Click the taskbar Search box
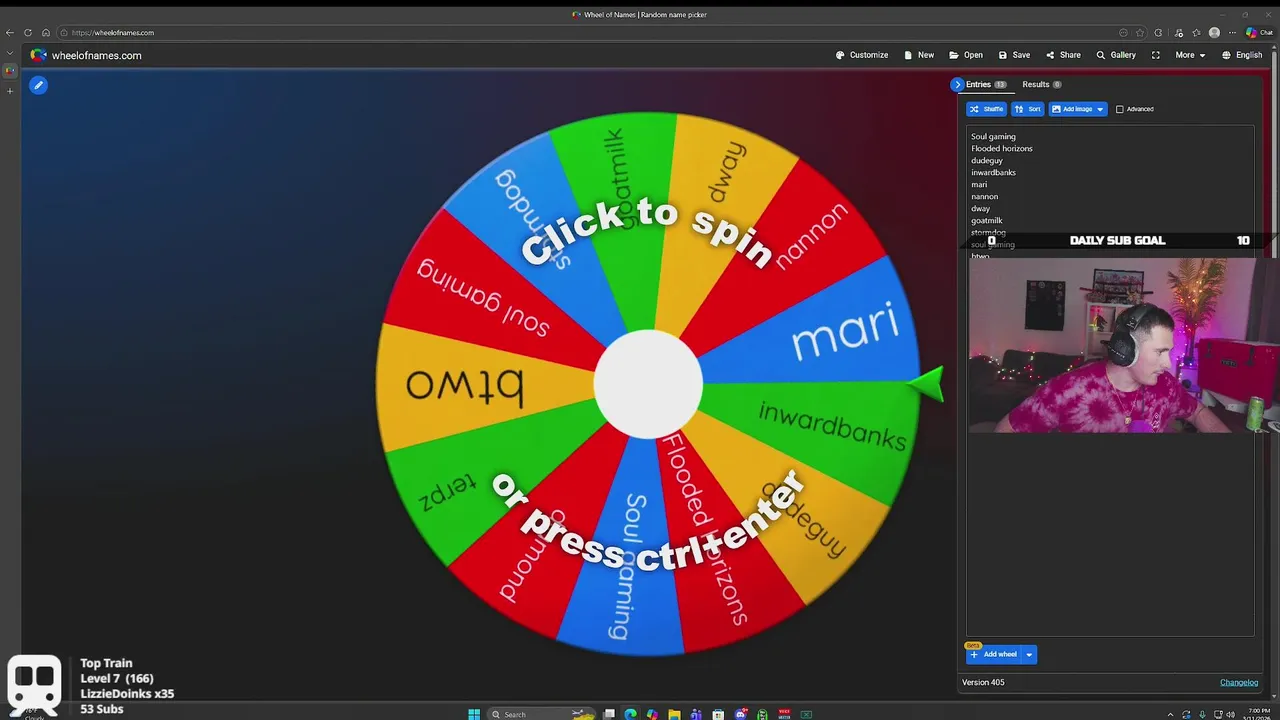The width and height of the screenshot is (1280, 720). pyautogui.click(x=541, y=714)
